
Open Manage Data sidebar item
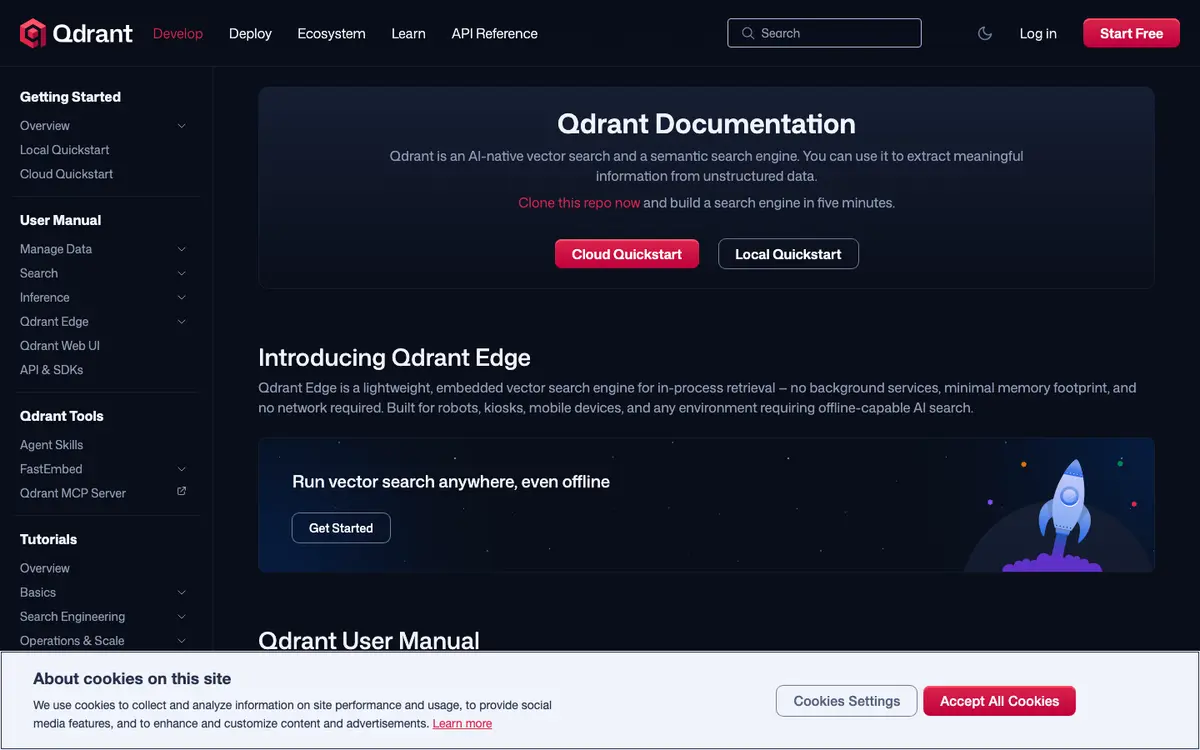[x=56, y=249]
